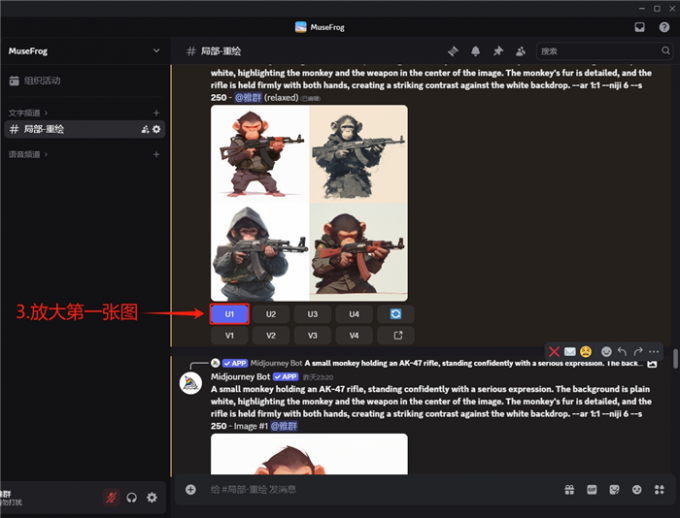Open the GIF picker icon

(592, 490)
